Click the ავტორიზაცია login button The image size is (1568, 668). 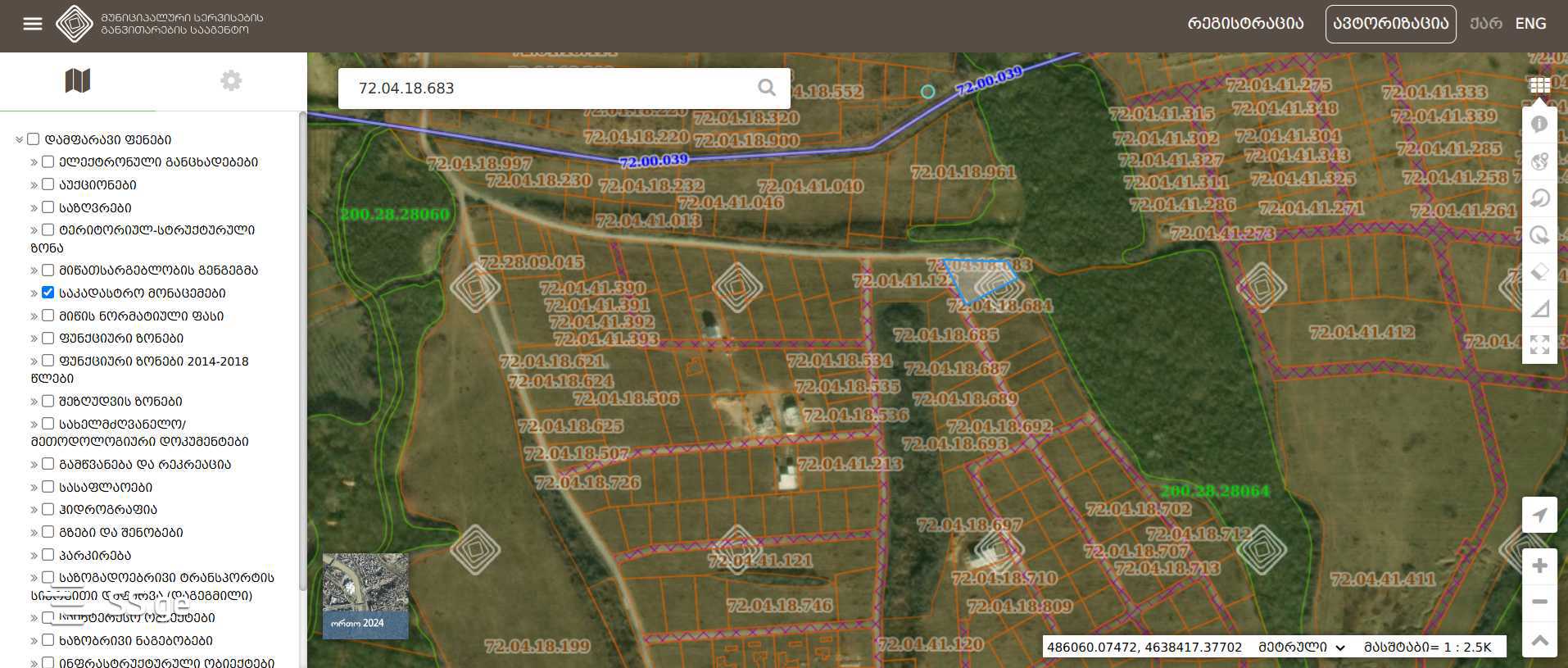pos(1390,24)
